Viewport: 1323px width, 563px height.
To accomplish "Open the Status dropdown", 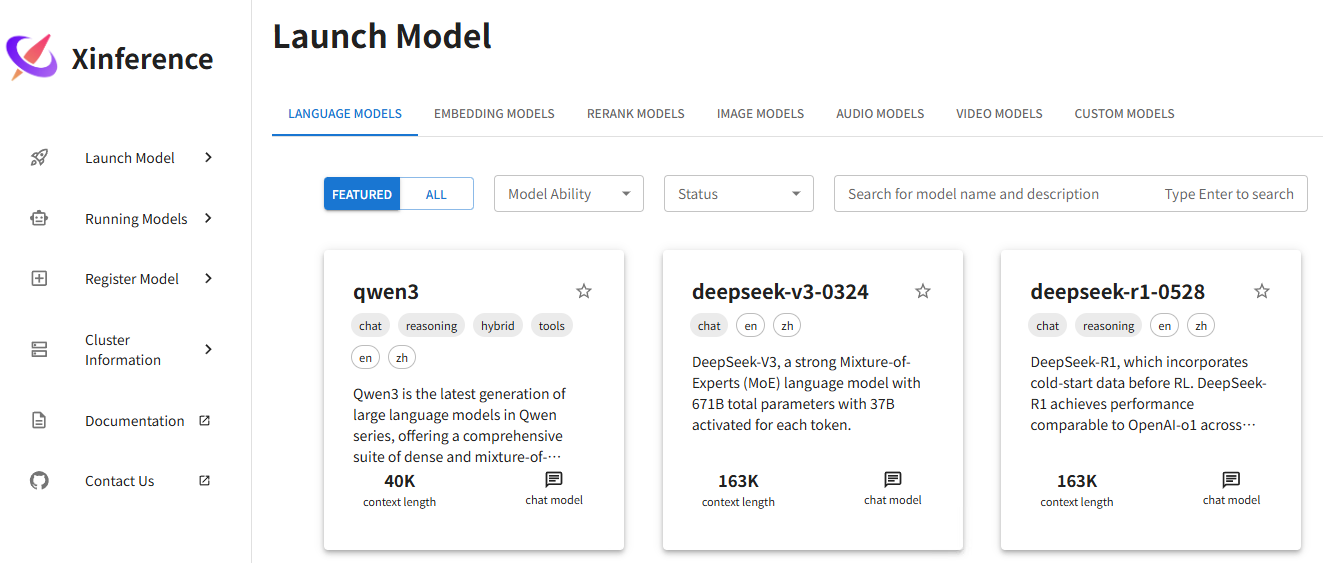I will (738, 194).
